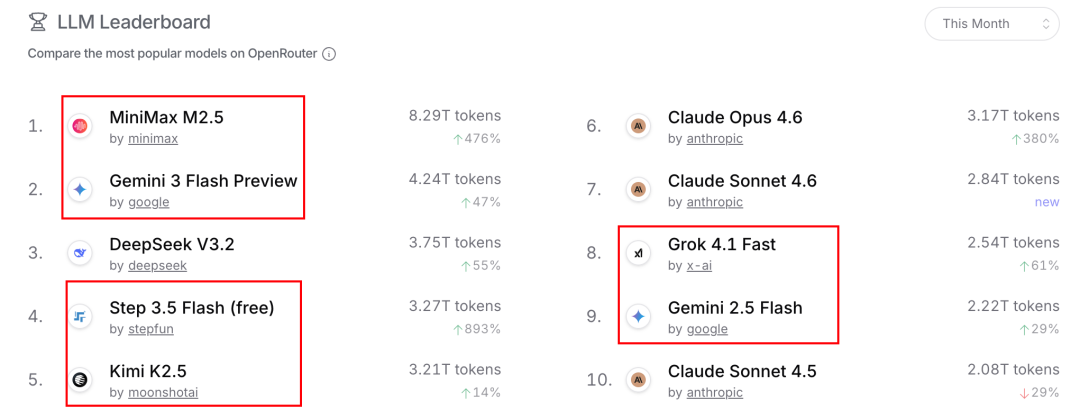Click the LLM Leaderboard heading
This screenshot has width=1080, height=420.
134,22
